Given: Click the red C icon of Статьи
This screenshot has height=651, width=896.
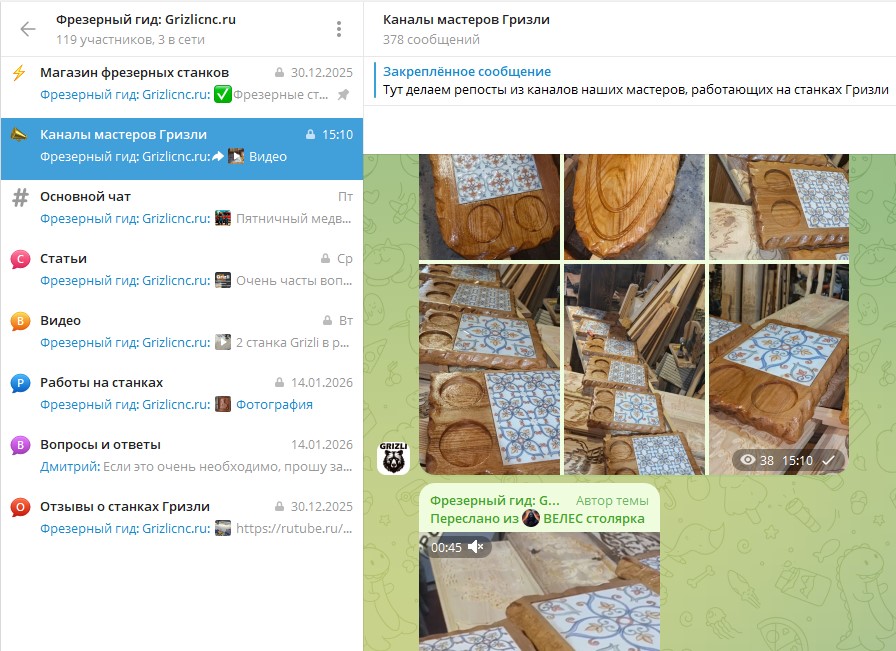Looking at the screenshot, I should (x=20, y=259).
